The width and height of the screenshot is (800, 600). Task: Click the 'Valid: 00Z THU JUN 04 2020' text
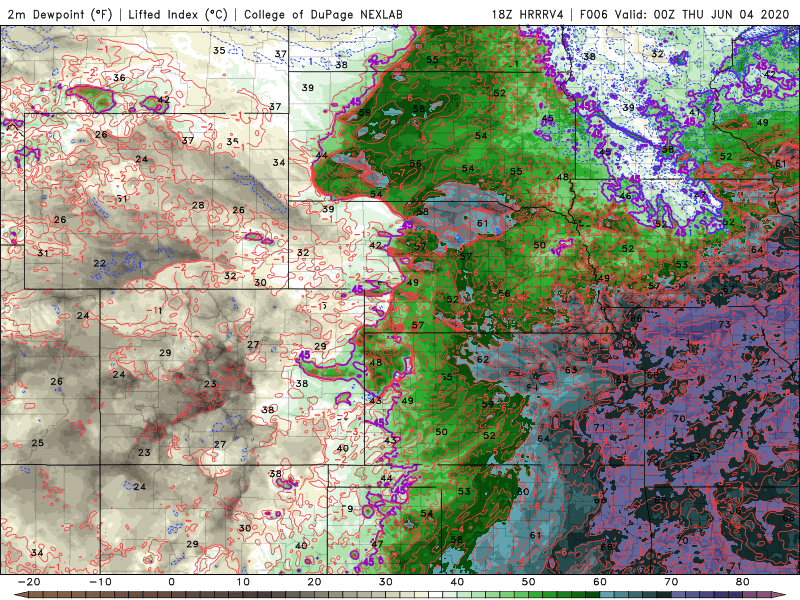click(x=702, y=14)
